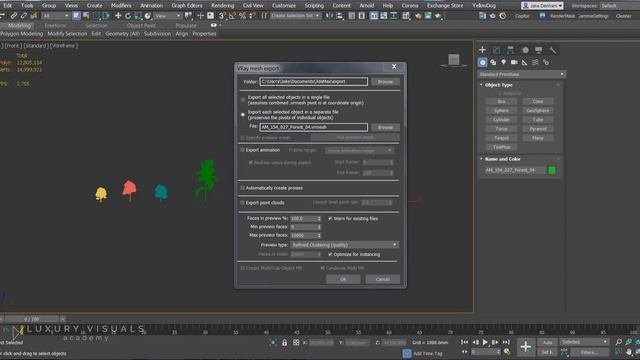Toggle the Angle Snap tool
The image size is (640, 360).
(232, 16)
